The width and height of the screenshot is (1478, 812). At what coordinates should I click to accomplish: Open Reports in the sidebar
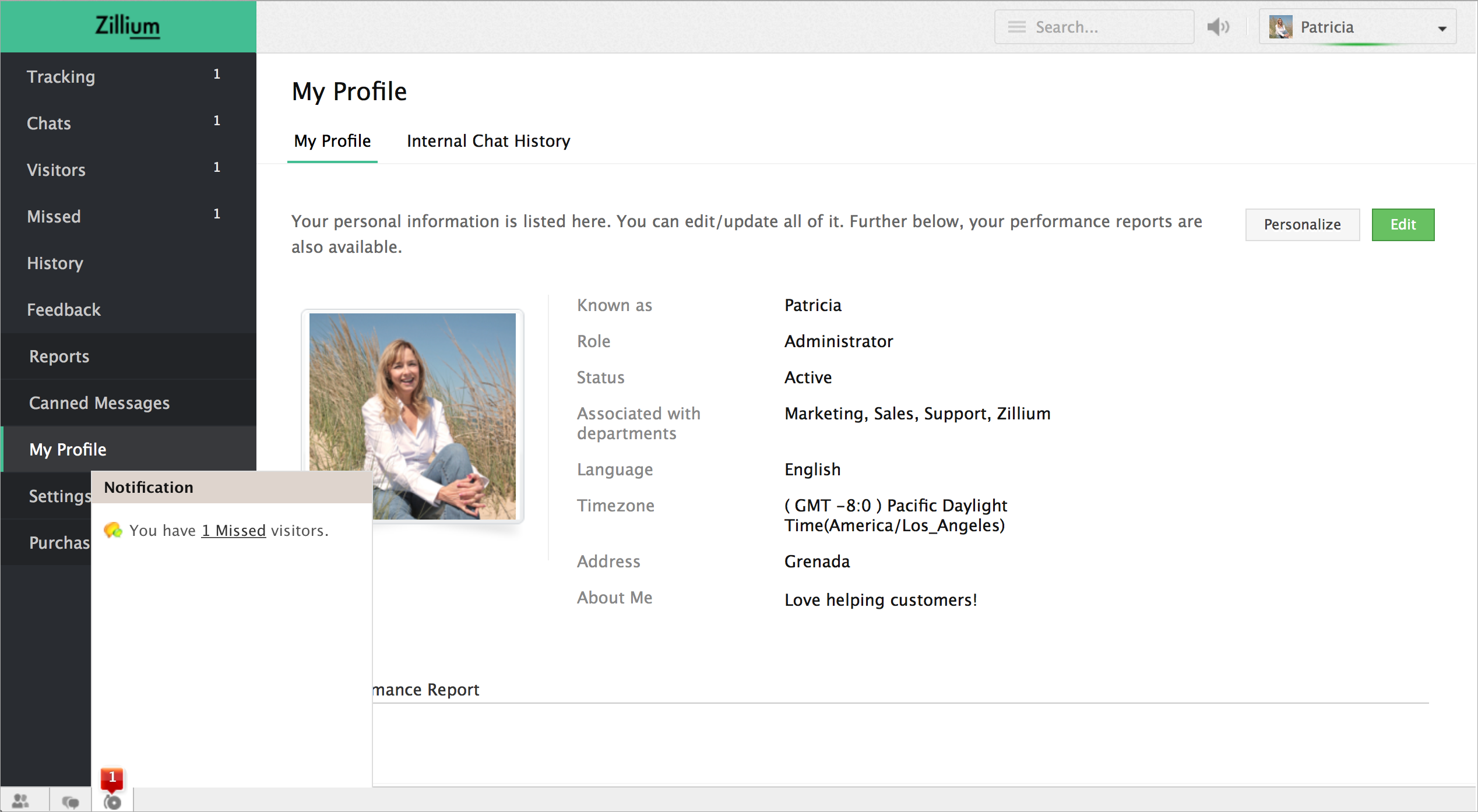(x=59, y=356)
